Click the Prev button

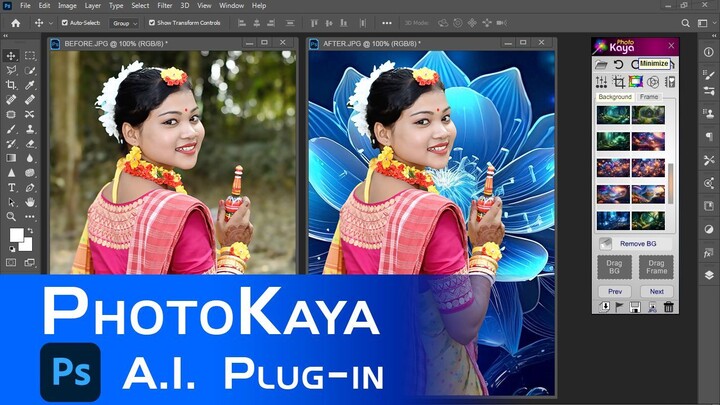[x=615, y=291]
